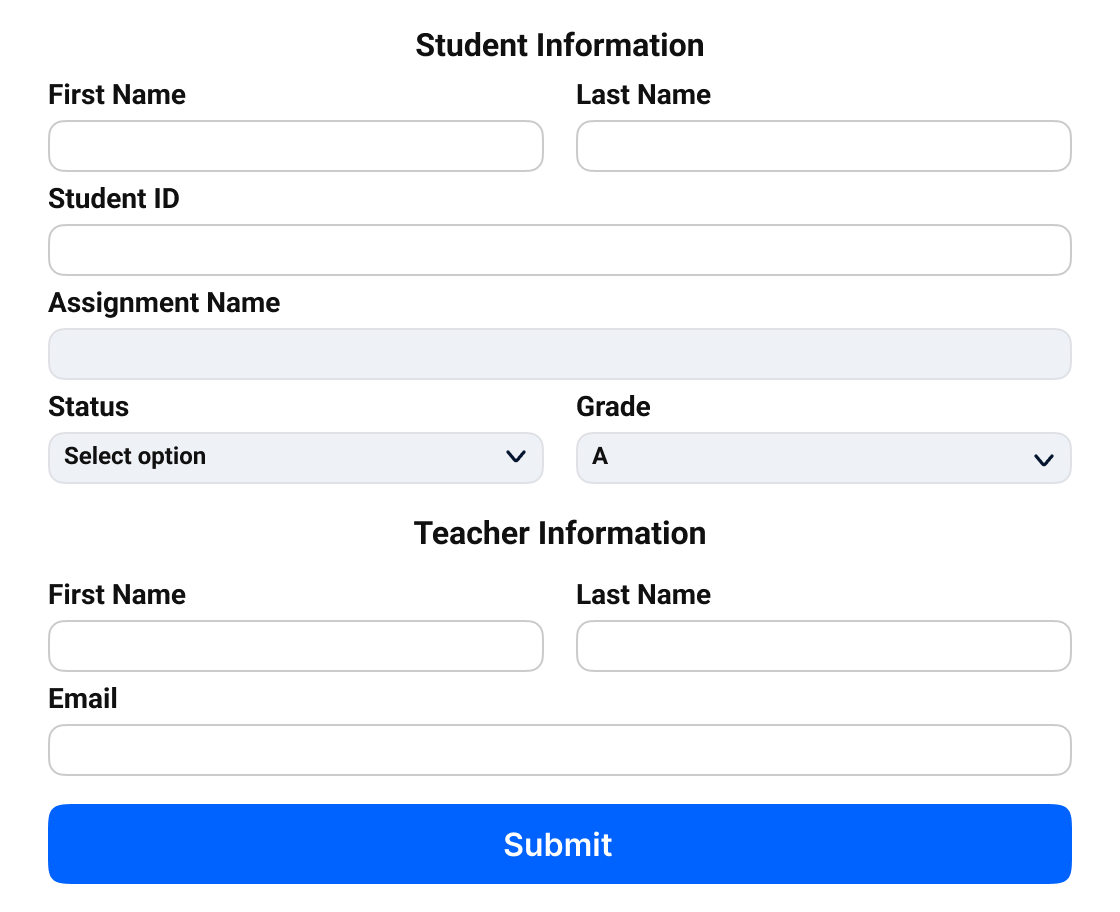Select the teacher Email input field
This screenshot has width=1120, height=912.
coord(560,750)
